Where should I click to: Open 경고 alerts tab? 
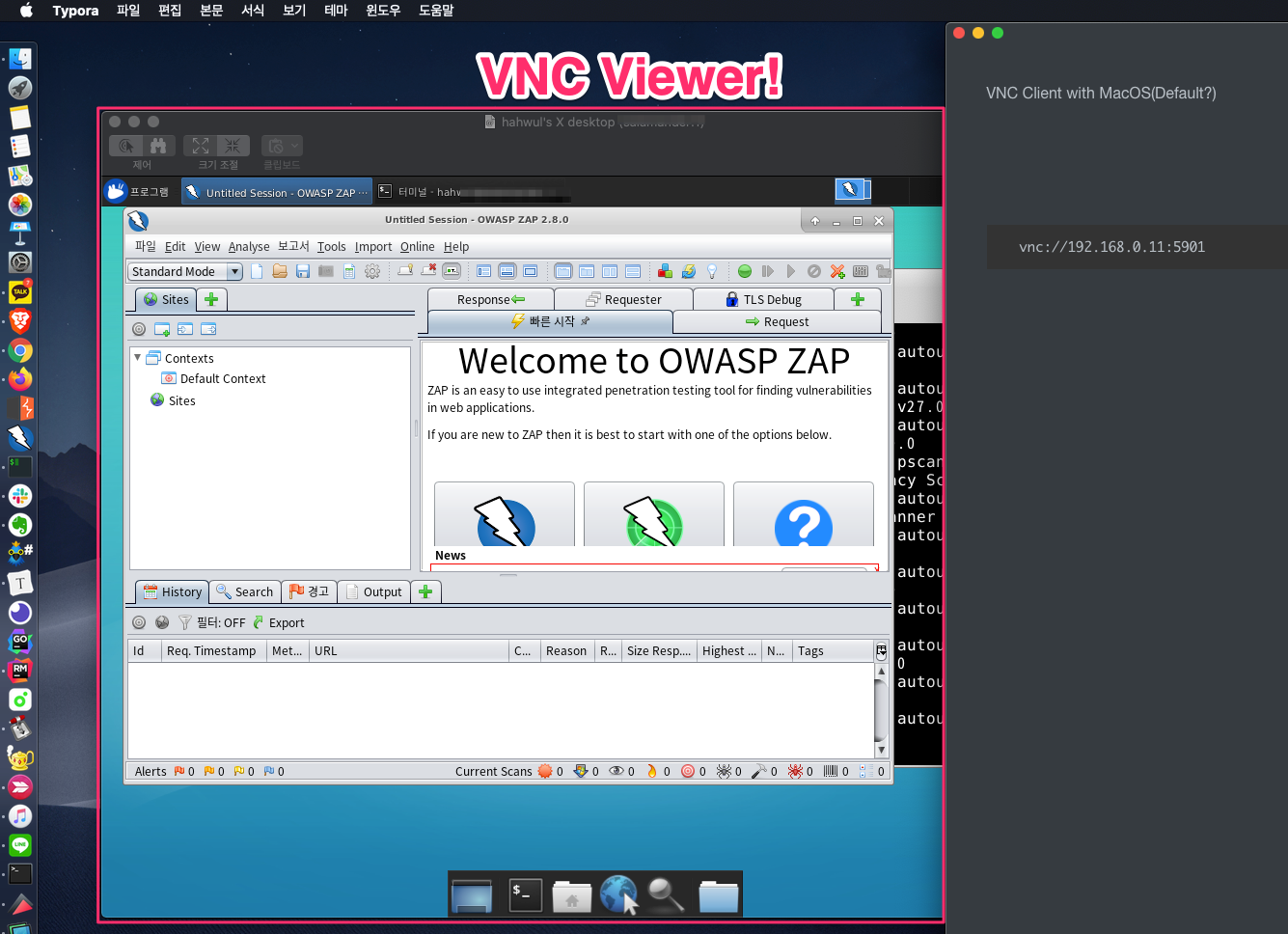[309, 591]
